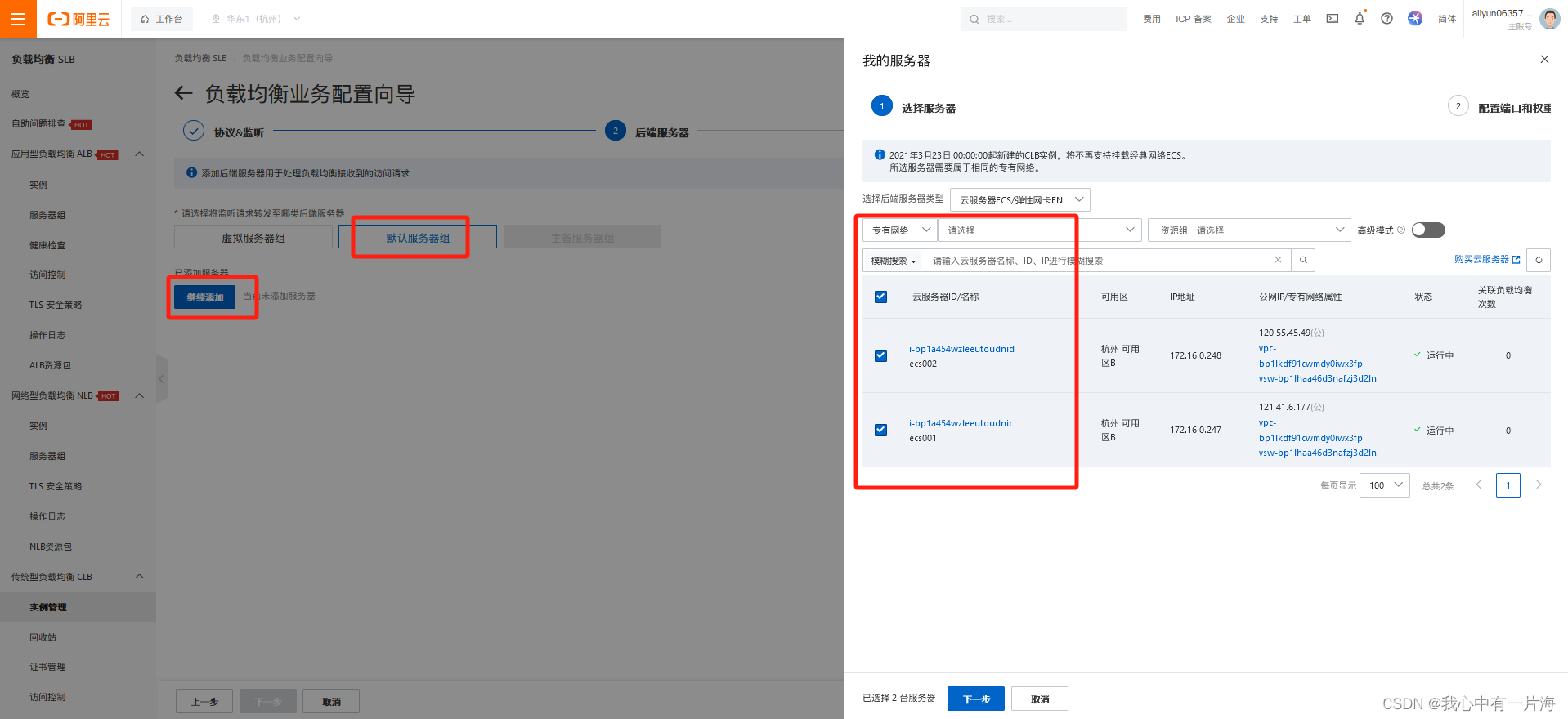Open the 工单 menu
This screenshot has width=1568, height=719.
click(x=1302, y=19)
